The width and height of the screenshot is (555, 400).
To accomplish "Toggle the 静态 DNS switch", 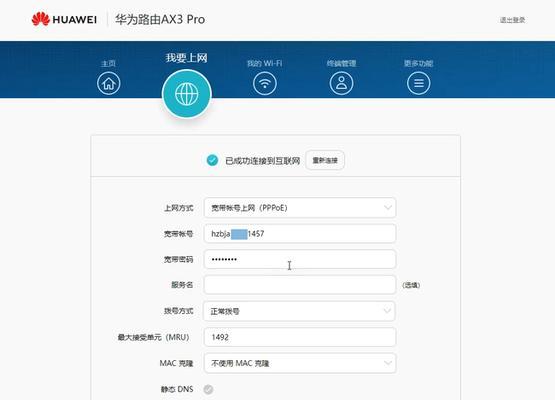I will pos(208,389).
